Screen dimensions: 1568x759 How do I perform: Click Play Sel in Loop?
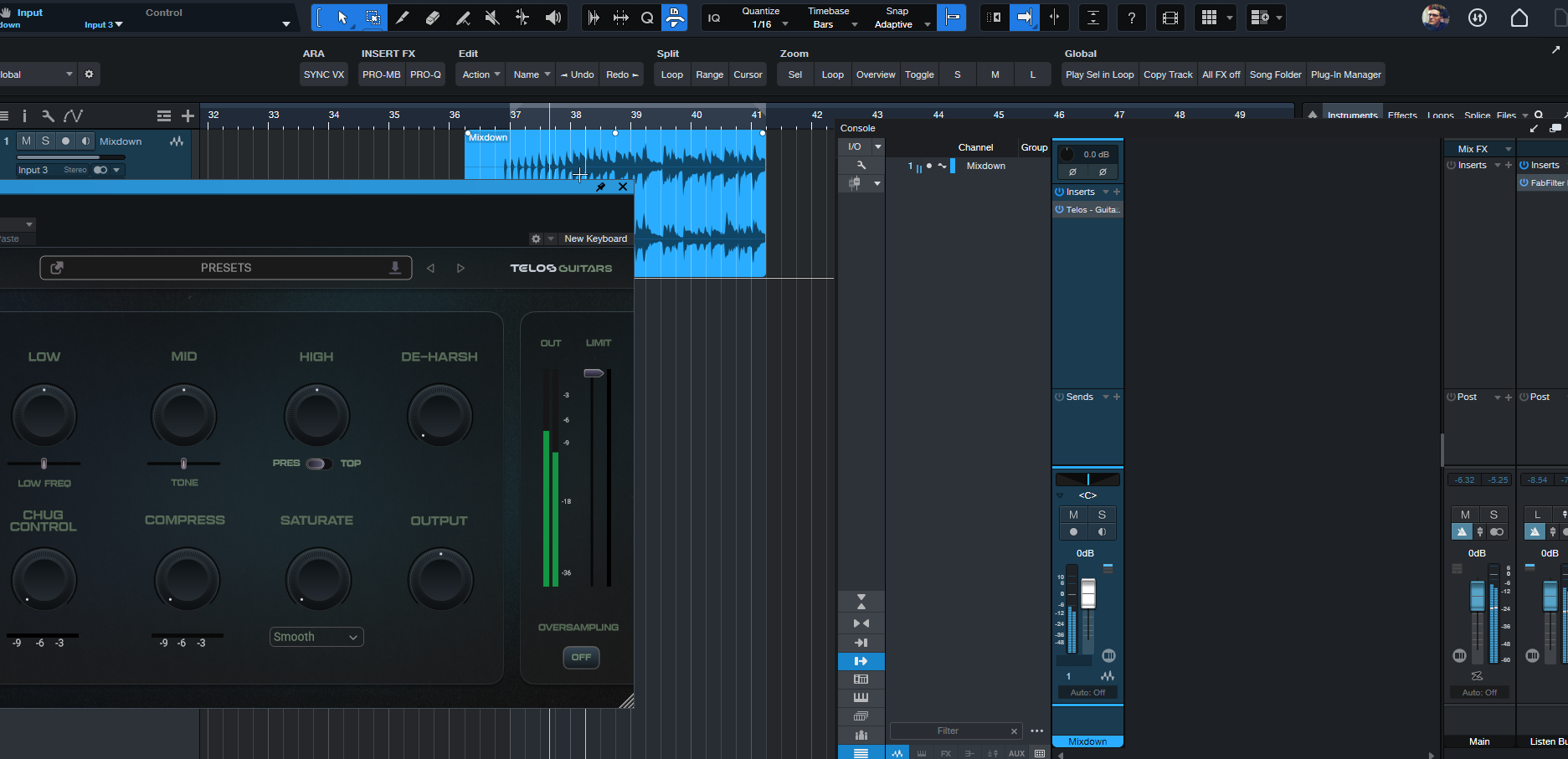(1099, 74)
